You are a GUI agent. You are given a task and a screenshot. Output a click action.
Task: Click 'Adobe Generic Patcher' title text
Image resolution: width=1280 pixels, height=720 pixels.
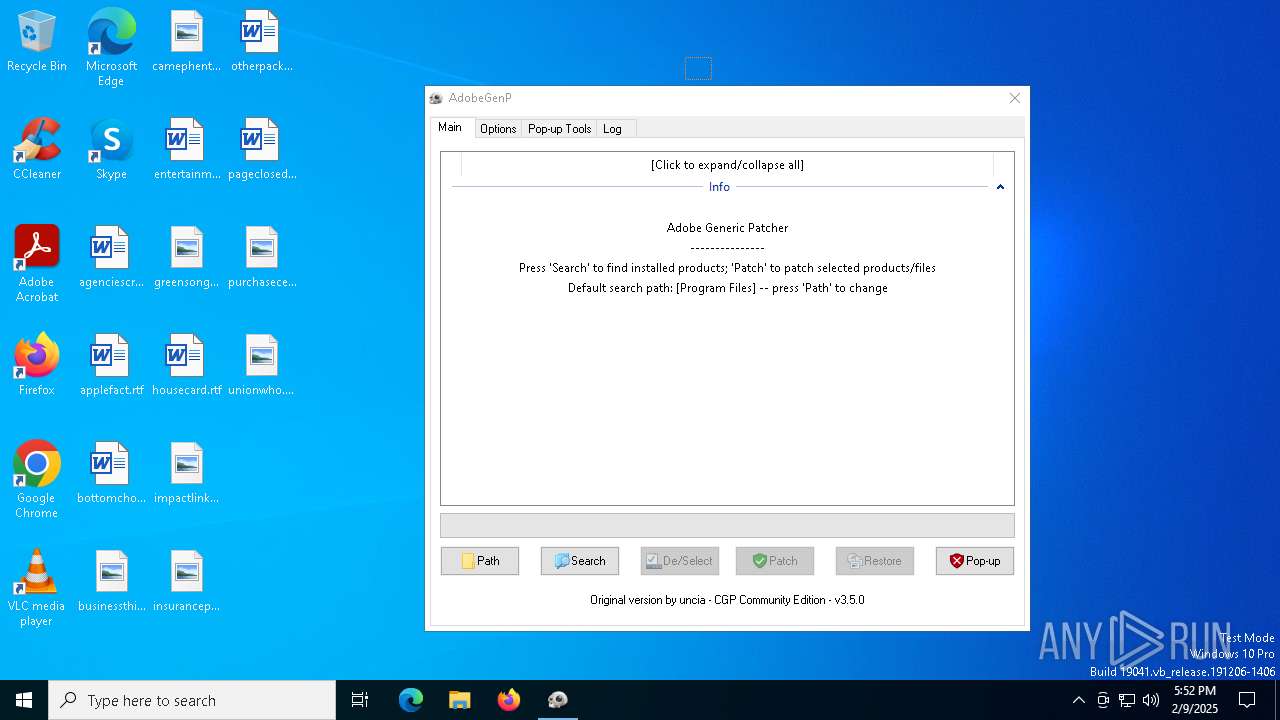(727, 228)
